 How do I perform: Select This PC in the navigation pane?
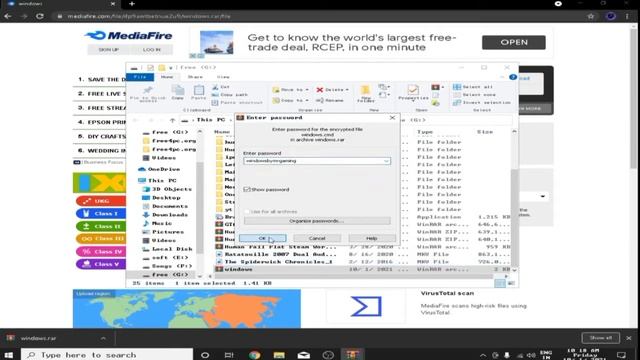158,180
